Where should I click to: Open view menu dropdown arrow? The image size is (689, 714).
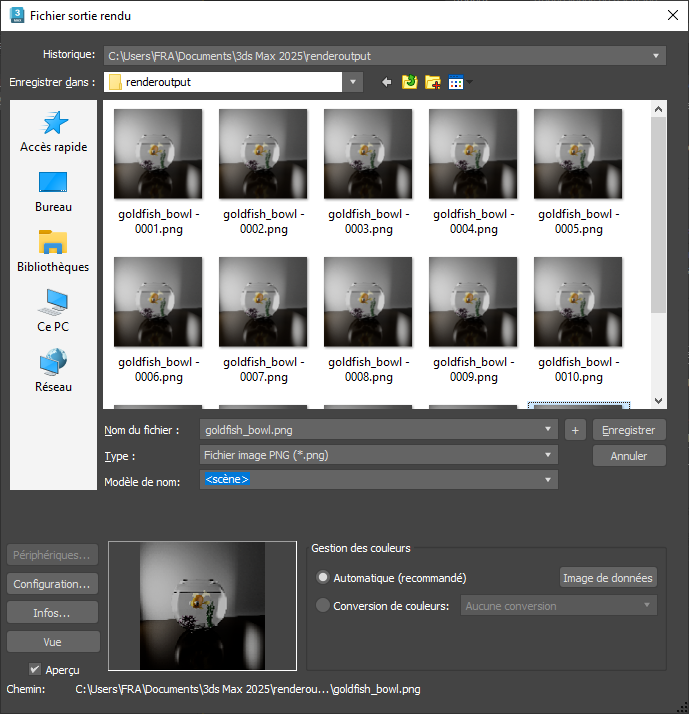[470, 82]
